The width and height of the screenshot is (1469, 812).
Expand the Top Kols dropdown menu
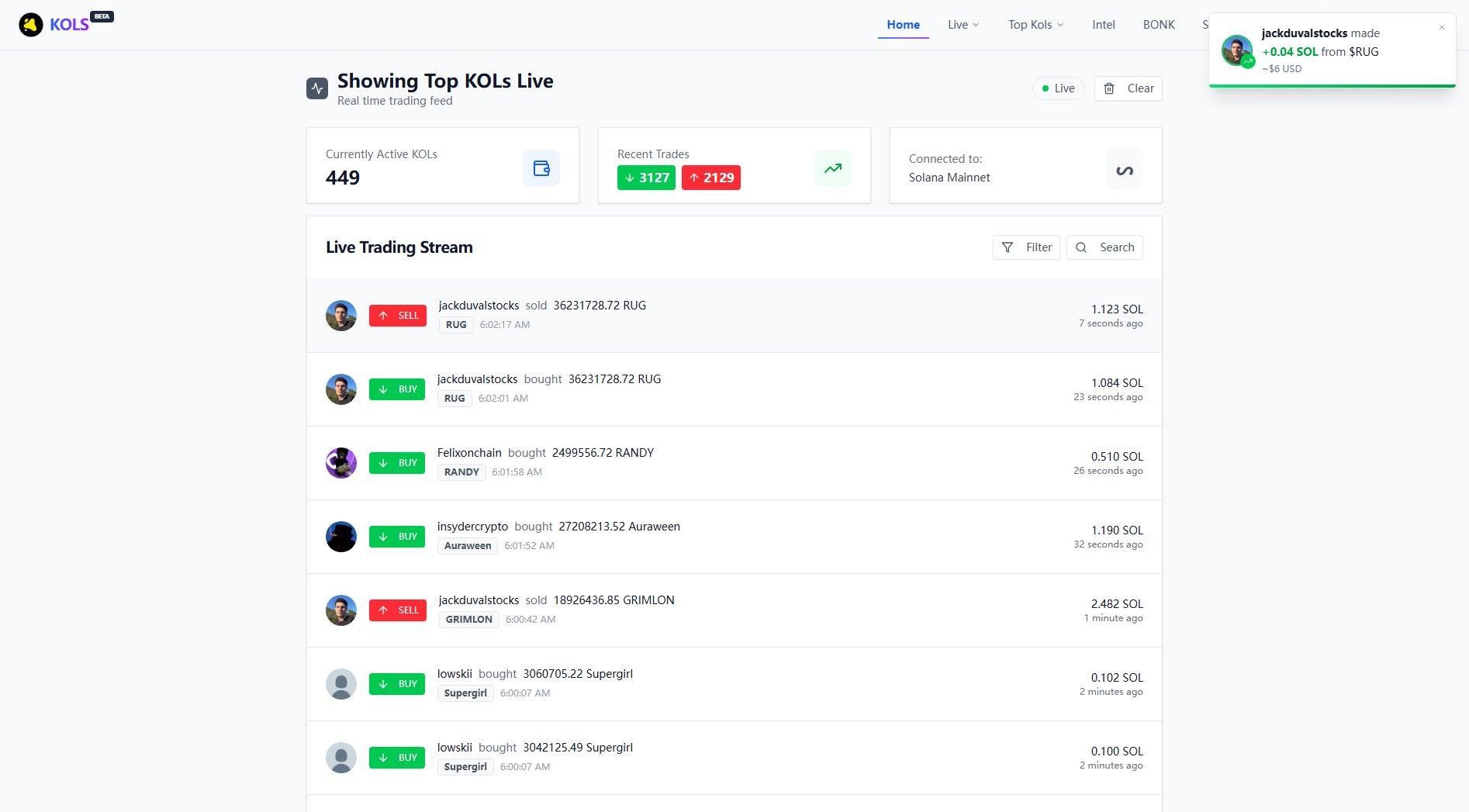point(1035,25)
